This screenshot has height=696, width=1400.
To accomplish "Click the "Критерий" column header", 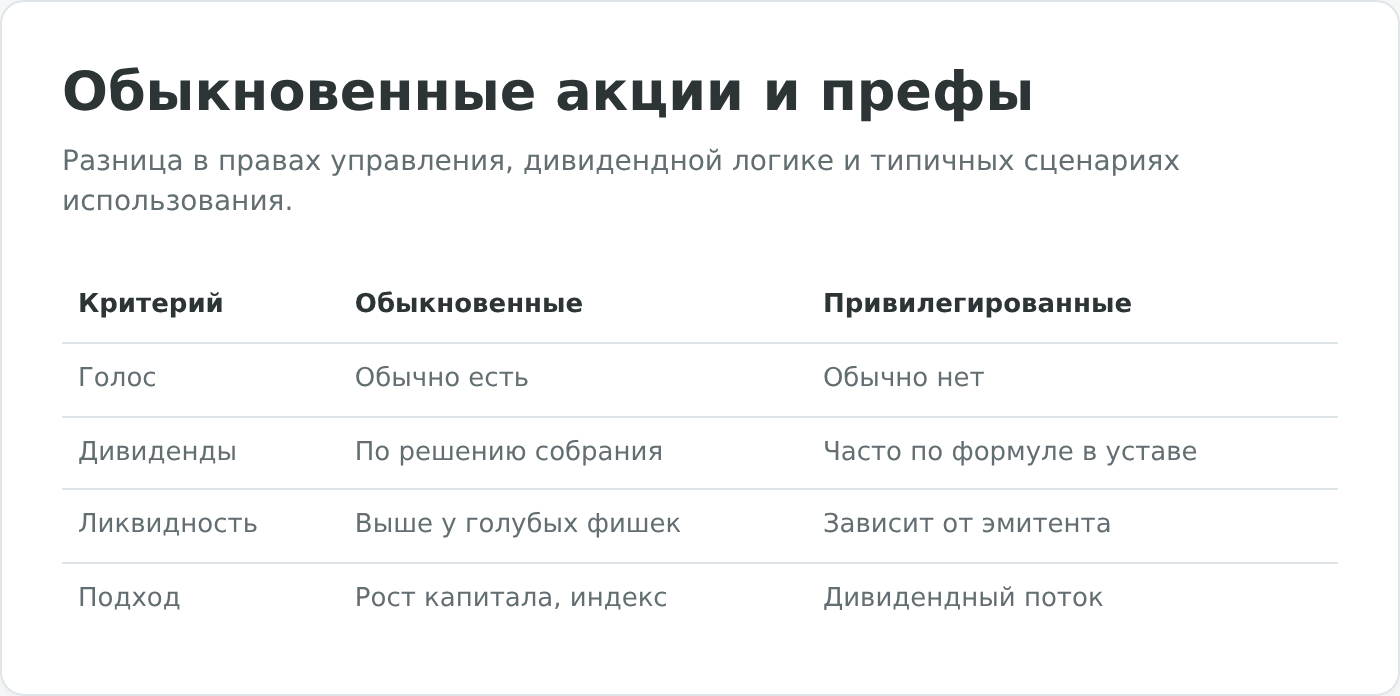I will (151, 304).
